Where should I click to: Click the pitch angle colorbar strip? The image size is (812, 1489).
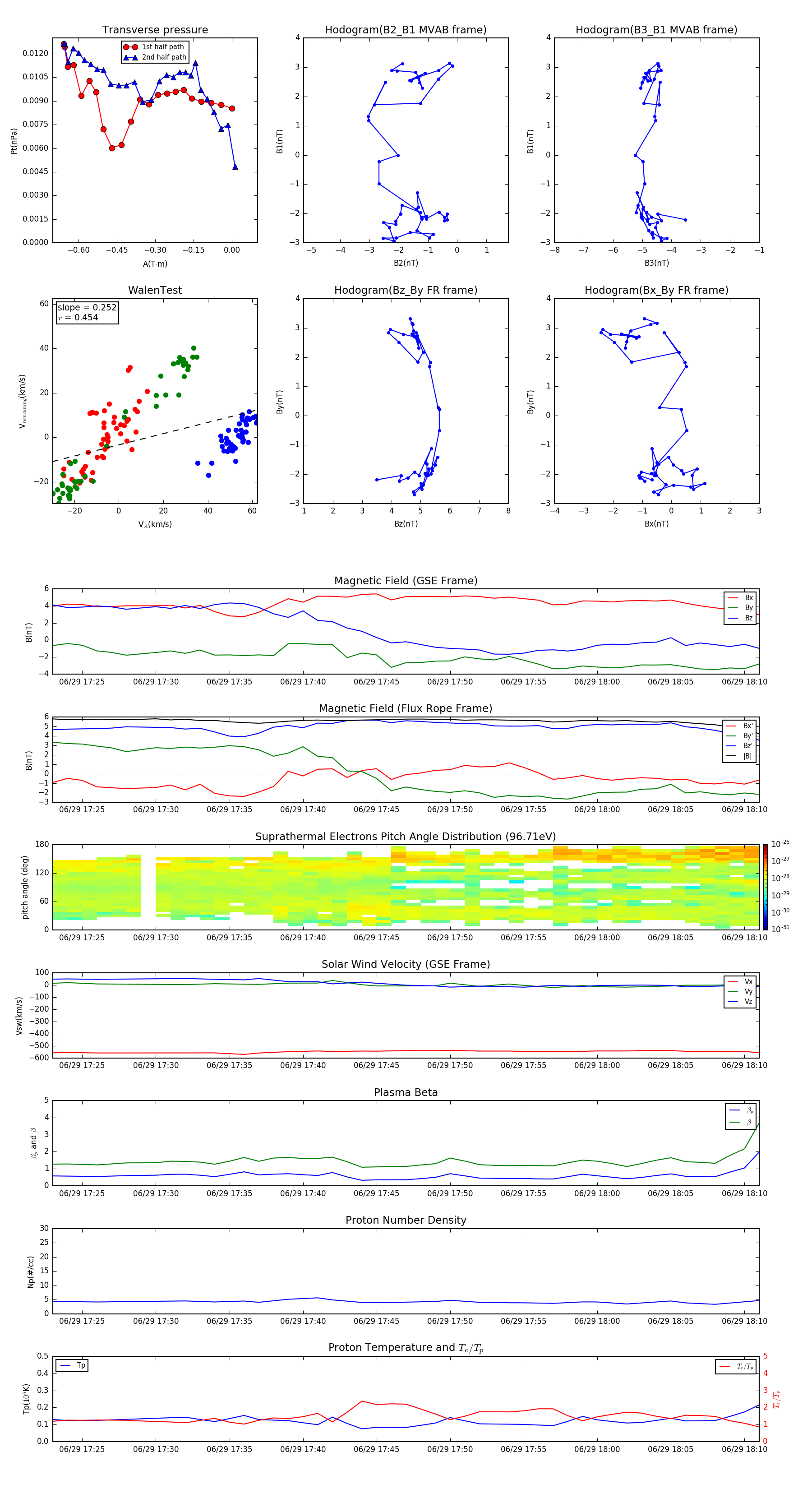765,887
